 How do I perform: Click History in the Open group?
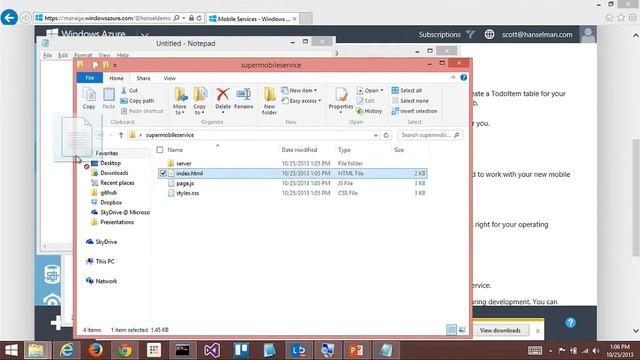[x=369, y=111]
